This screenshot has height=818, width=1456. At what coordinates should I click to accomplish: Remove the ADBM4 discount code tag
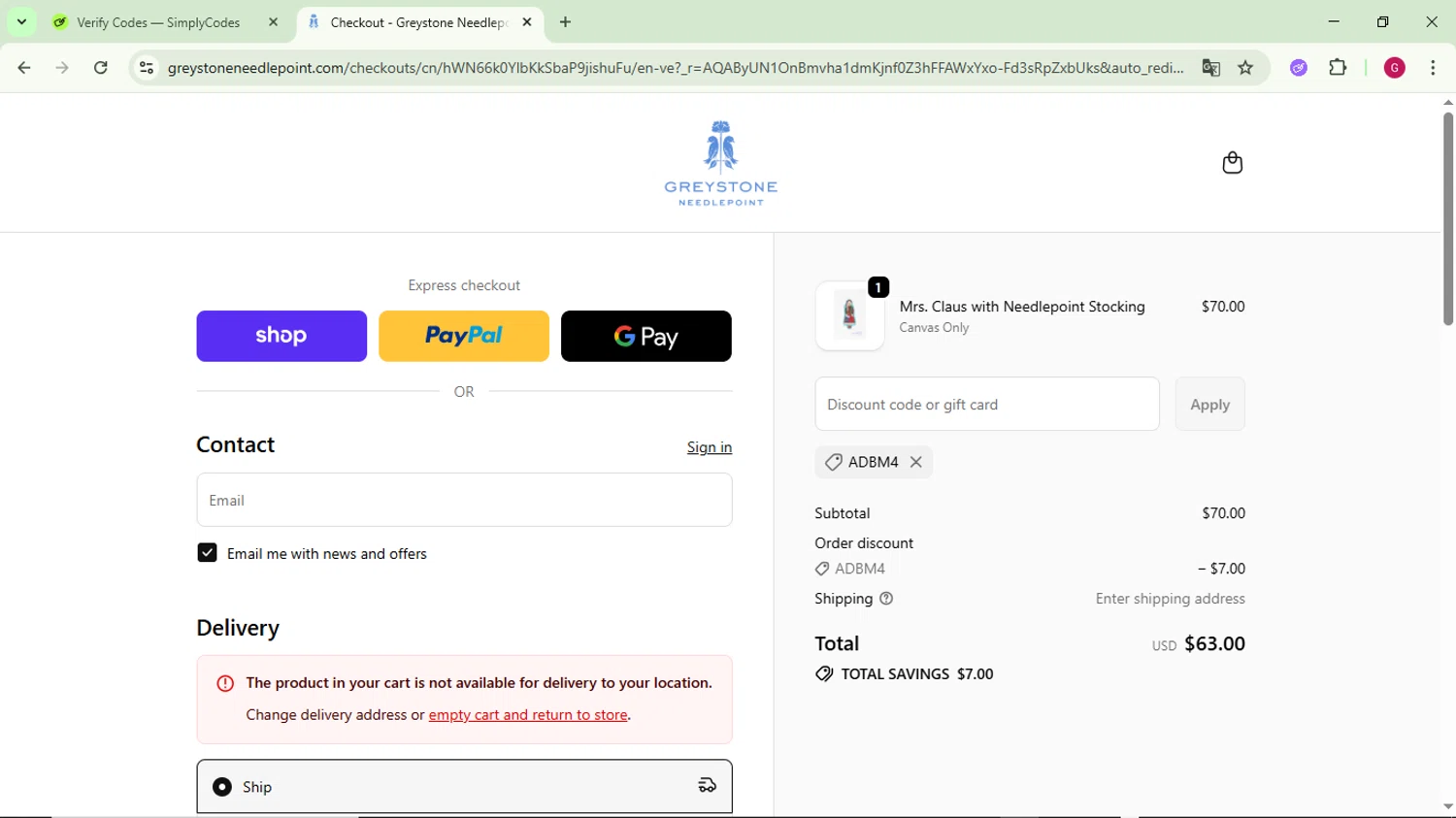(x=916, y=463)
